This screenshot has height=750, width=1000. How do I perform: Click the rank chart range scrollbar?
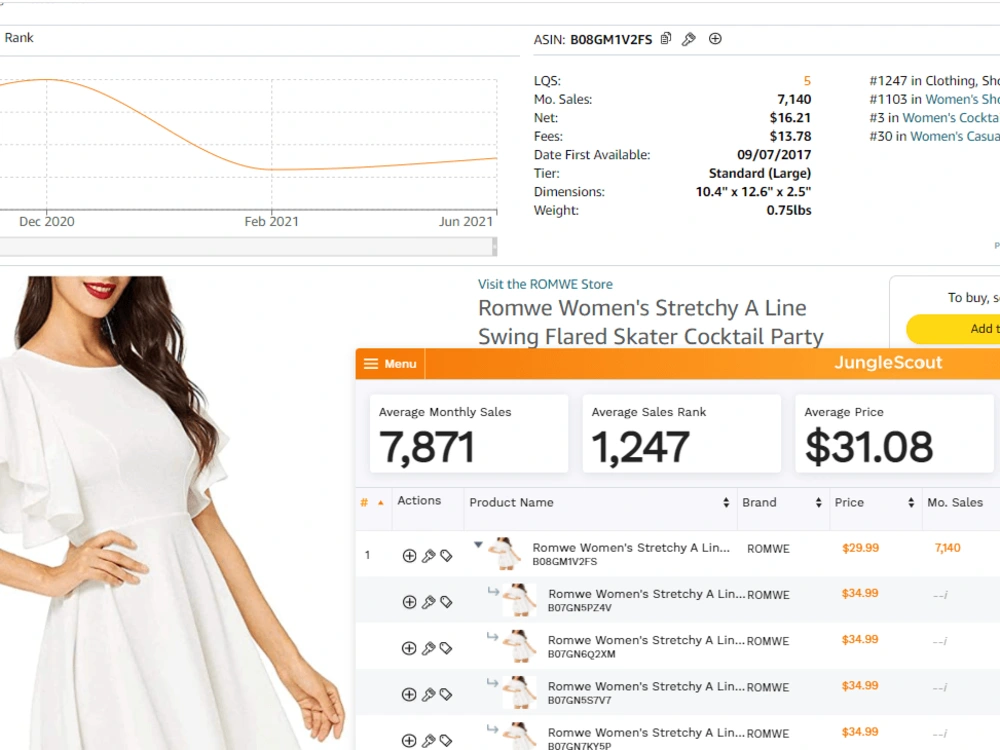pos(247,247)
